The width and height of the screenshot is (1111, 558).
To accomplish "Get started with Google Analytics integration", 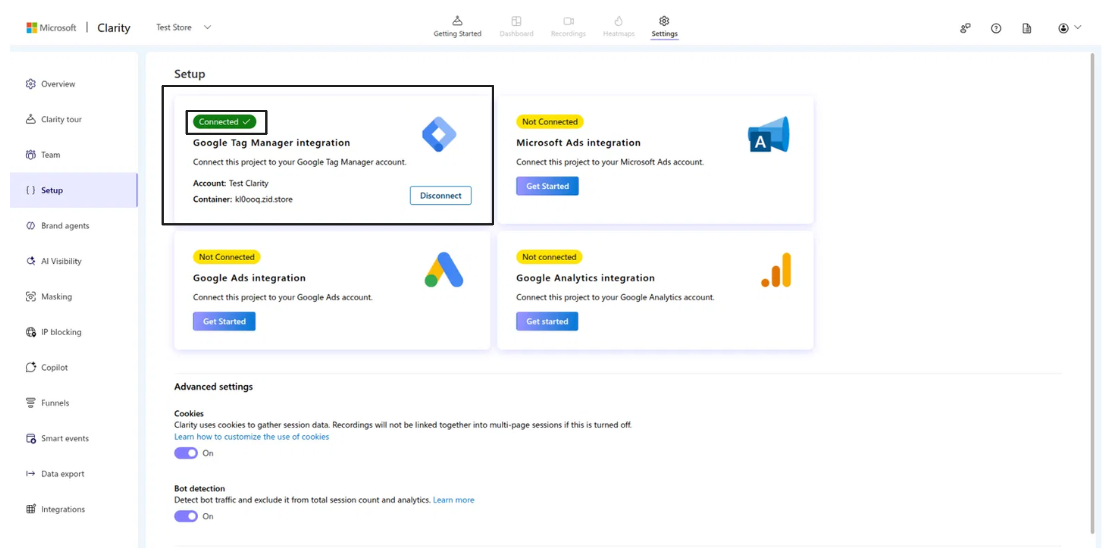I will [x=547, y=321].
